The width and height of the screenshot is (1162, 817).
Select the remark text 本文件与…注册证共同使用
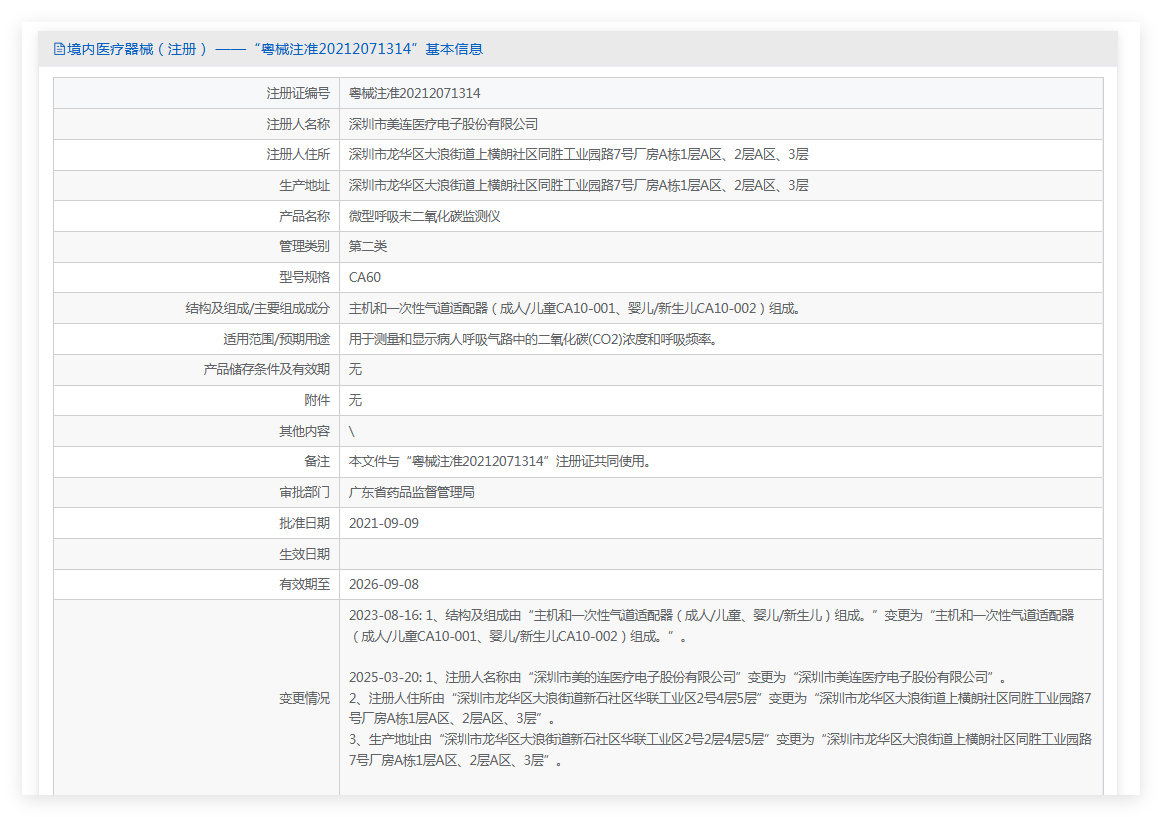[x=500, y=461]
